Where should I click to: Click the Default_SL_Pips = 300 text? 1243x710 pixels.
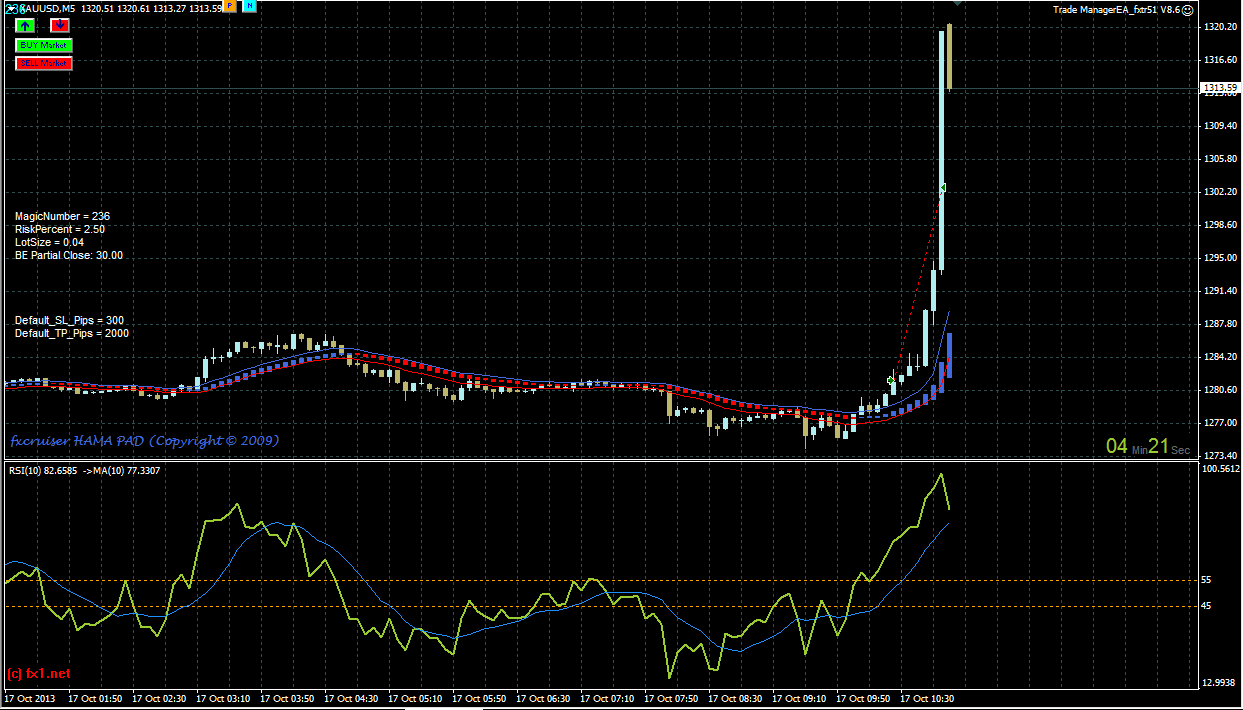coord(69,320)
